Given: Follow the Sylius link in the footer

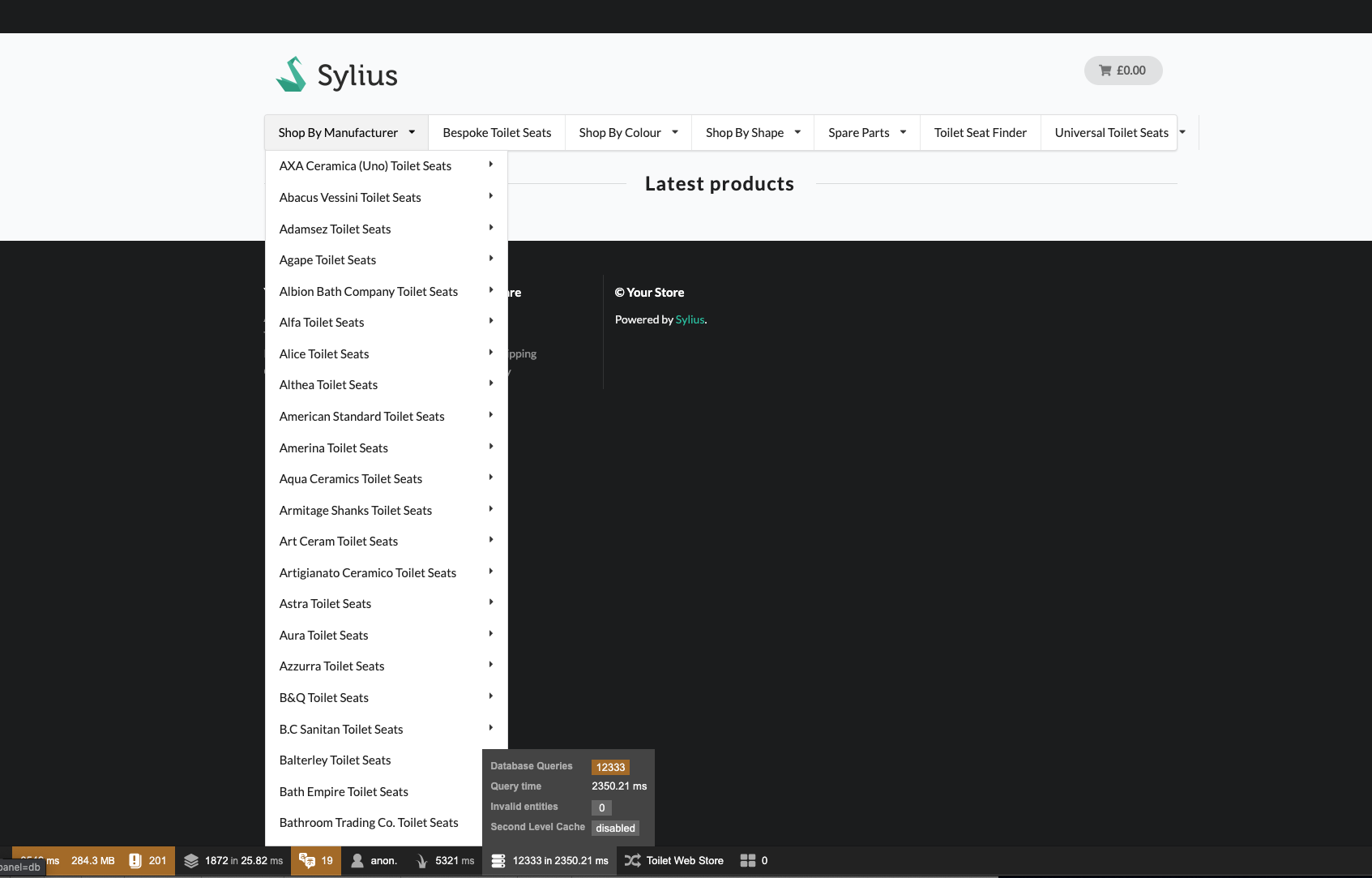Looking at the screenshot, I should [x=690, y=319].
